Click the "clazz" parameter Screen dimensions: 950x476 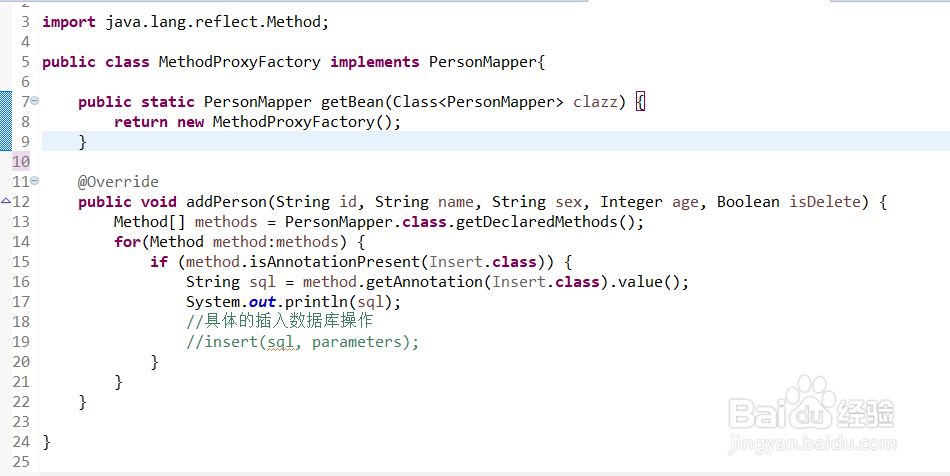pos(595,102)
